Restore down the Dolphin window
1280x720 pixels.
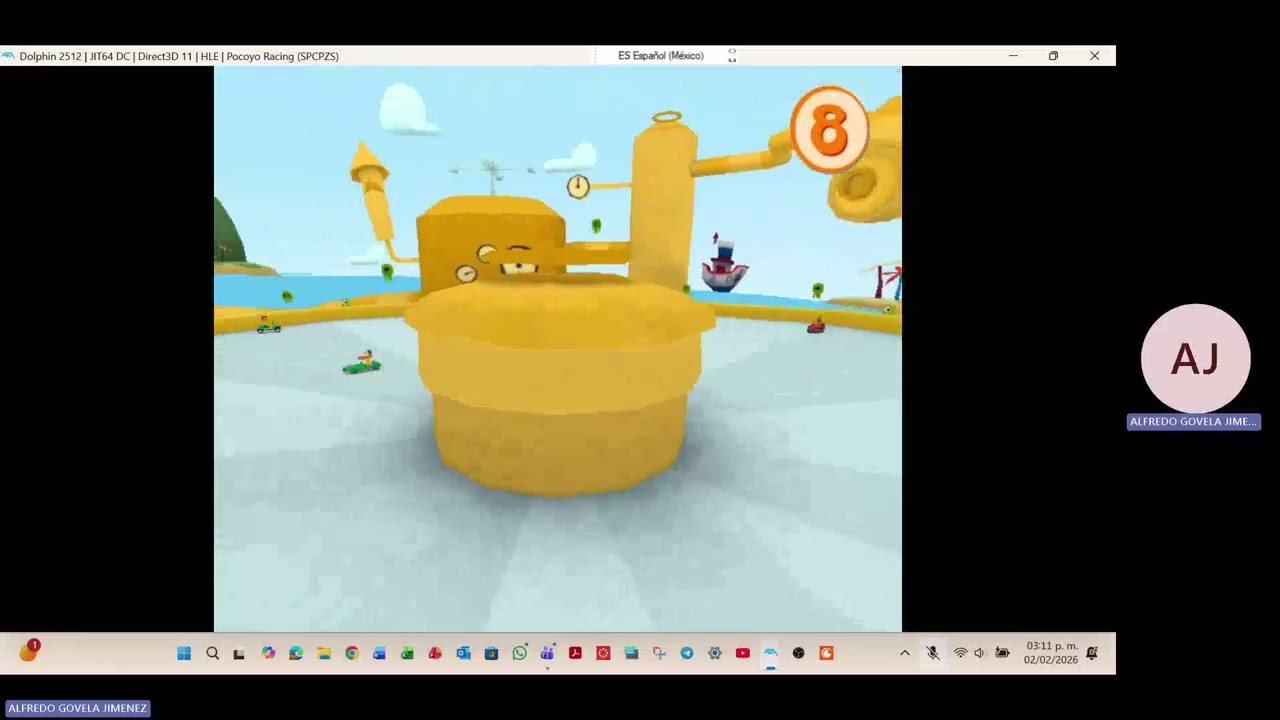click(x=1053, y=56)
